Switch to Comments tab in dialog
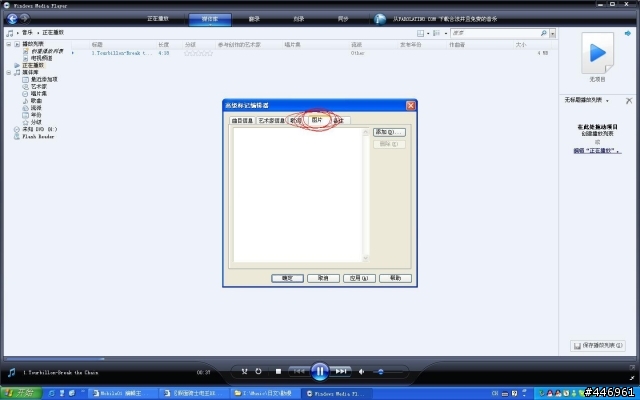The height and width of the screenshot is (400, 640). pos(339,120)
